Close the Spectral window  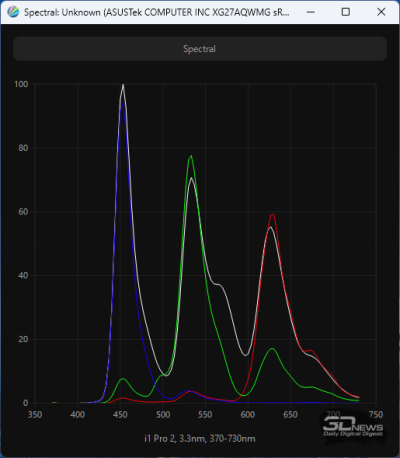pos(381,12)
